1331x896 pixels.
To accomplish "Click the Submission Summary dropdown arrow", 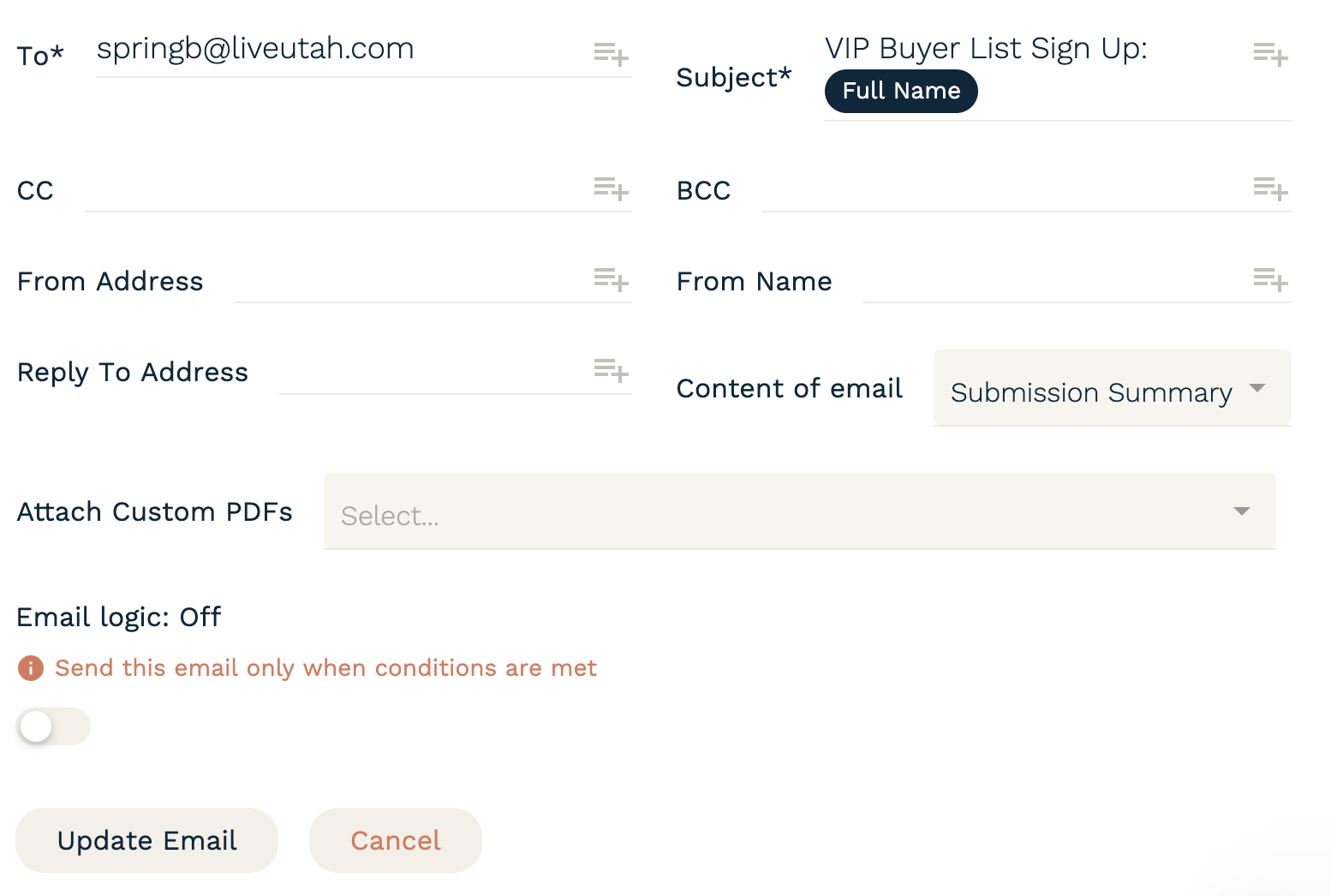I will [x=1257, y=388].
